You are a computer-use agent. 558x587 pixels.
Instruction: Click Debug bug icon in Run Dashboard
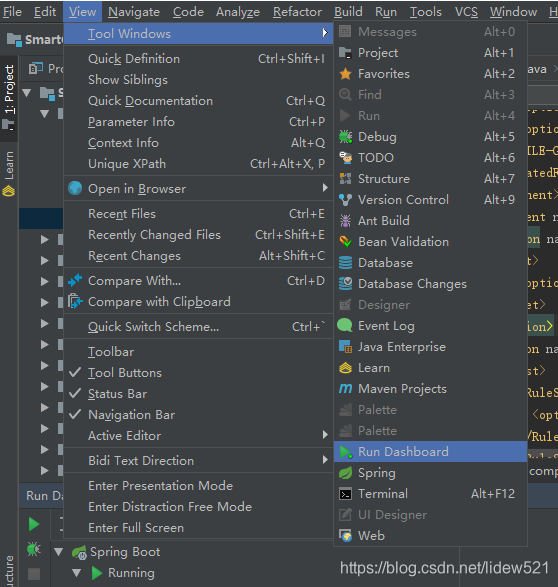coord(34,549)
